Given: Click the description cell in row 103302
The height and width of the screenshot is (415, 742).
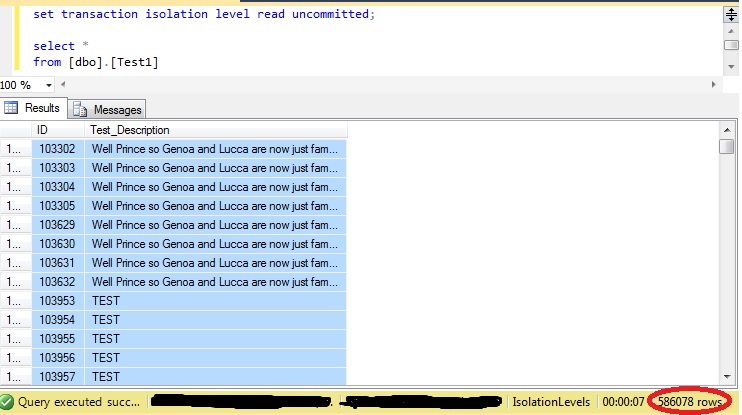Looking at the screenshot, I should (x=216, y=149).
